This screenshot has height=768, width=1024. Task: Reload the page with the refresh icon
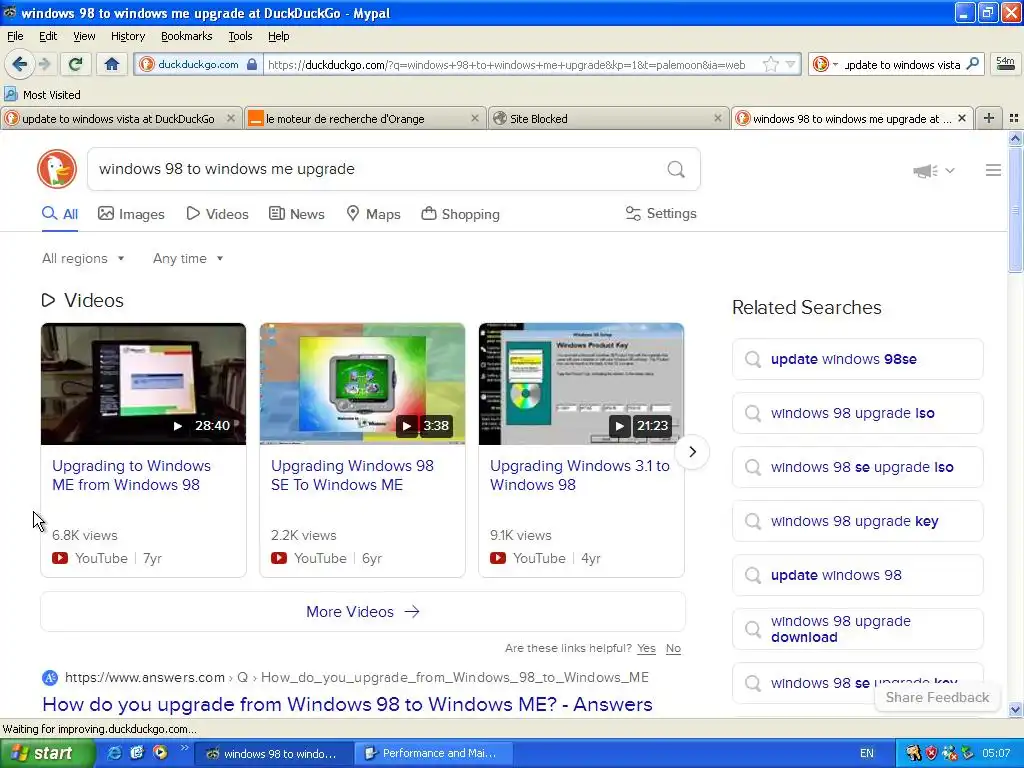tap(75, 64)
